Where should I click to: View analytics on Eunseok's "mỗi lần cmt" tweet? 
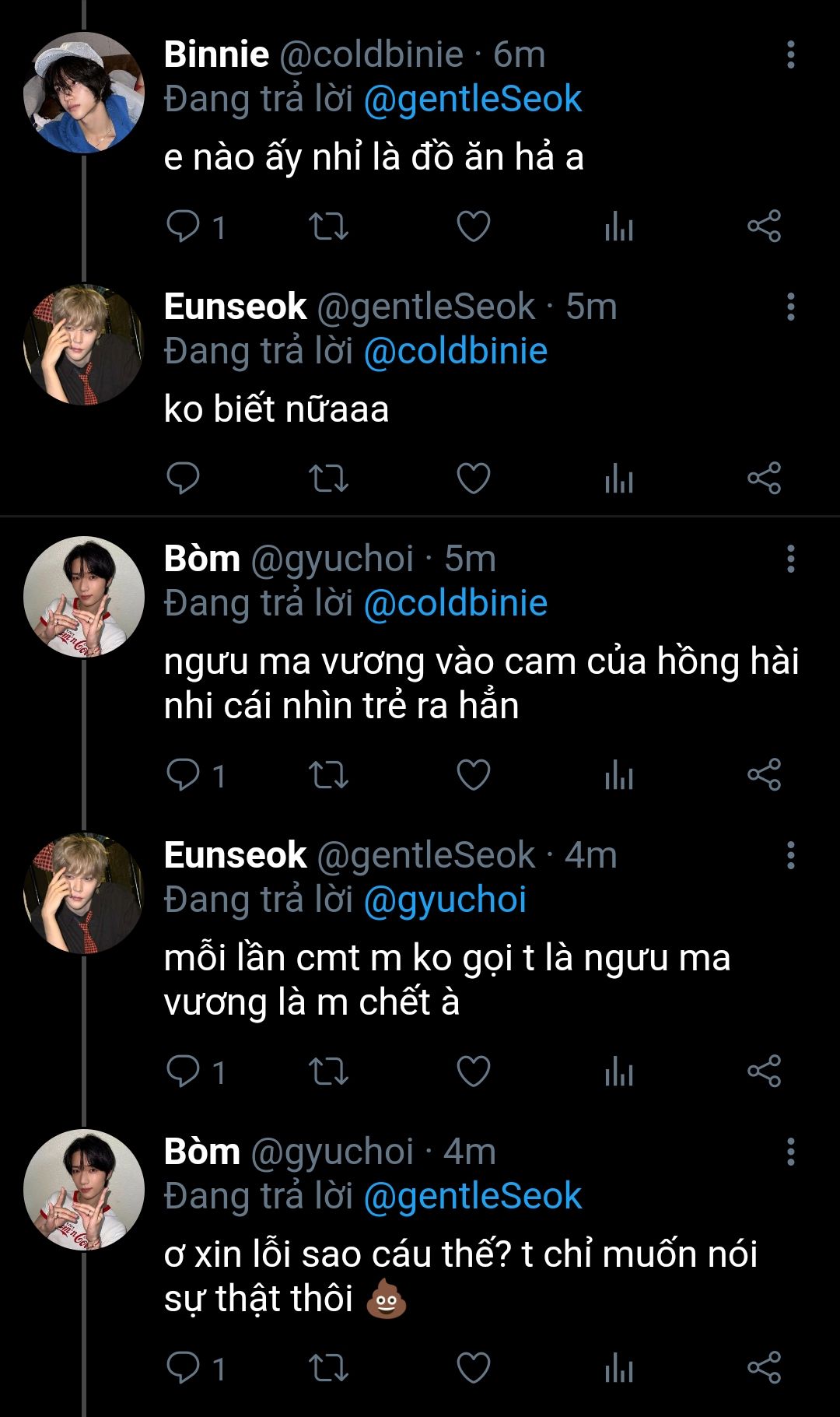[x=619, y=1072]
